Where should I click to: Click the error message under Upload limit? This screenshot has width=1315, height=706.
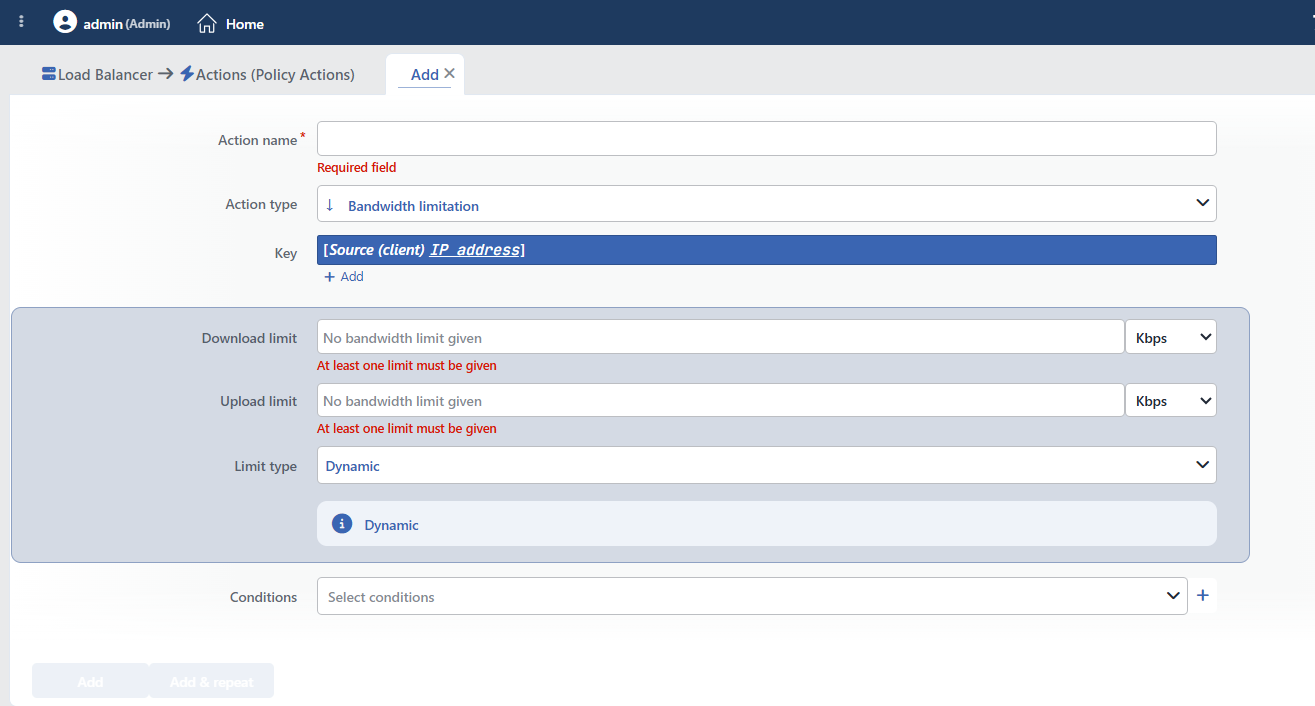pos(407,428)
